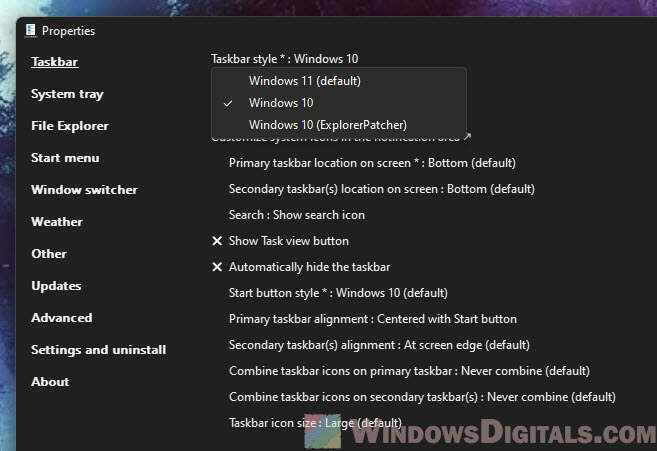Open the Other section
The image size is (657, 451).
tap(49, 254)
